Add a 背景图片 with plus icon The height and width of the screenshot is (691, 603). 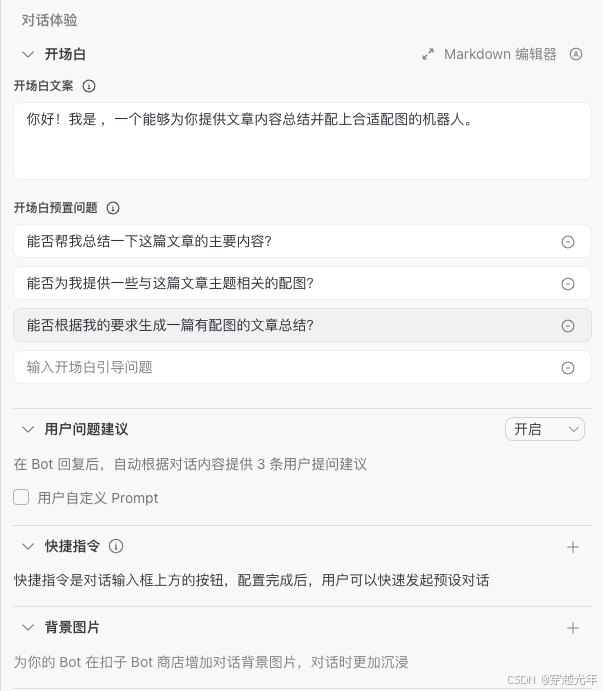573,628
